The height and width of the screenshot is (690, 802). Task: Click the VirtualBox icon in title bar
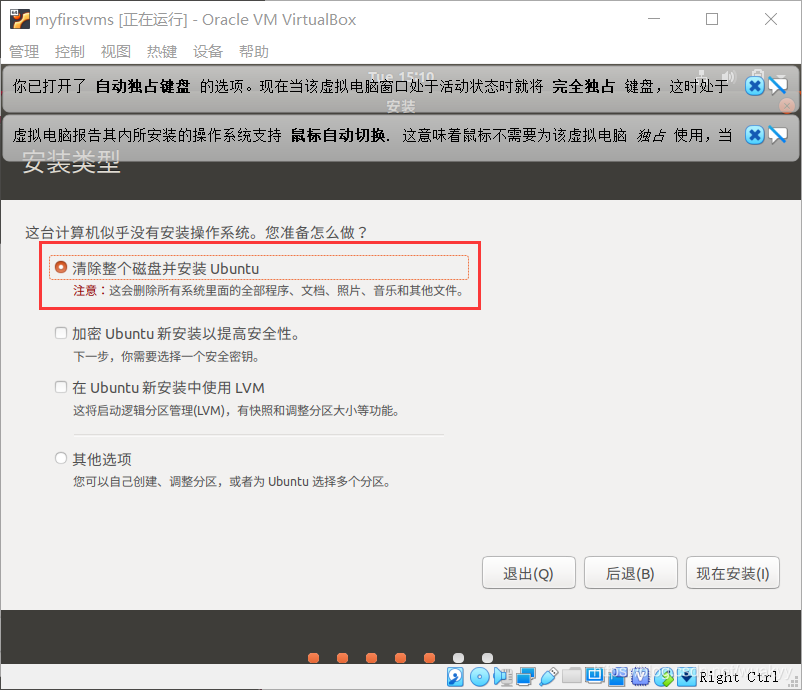(x=20, y=19)
